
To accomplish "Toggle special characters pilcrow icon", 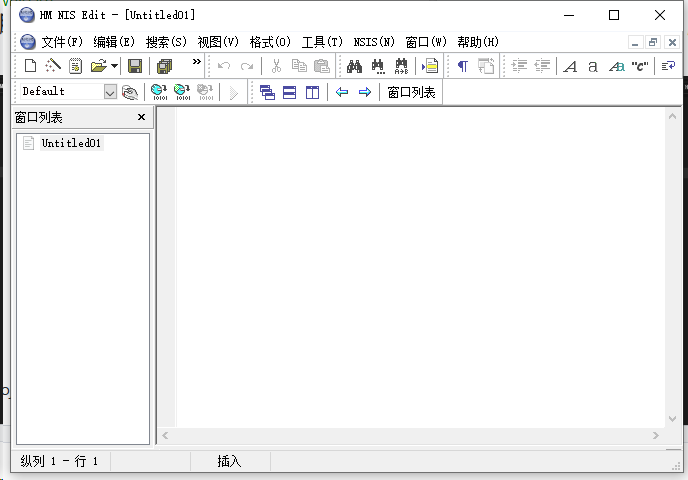I will pos(462,66).
